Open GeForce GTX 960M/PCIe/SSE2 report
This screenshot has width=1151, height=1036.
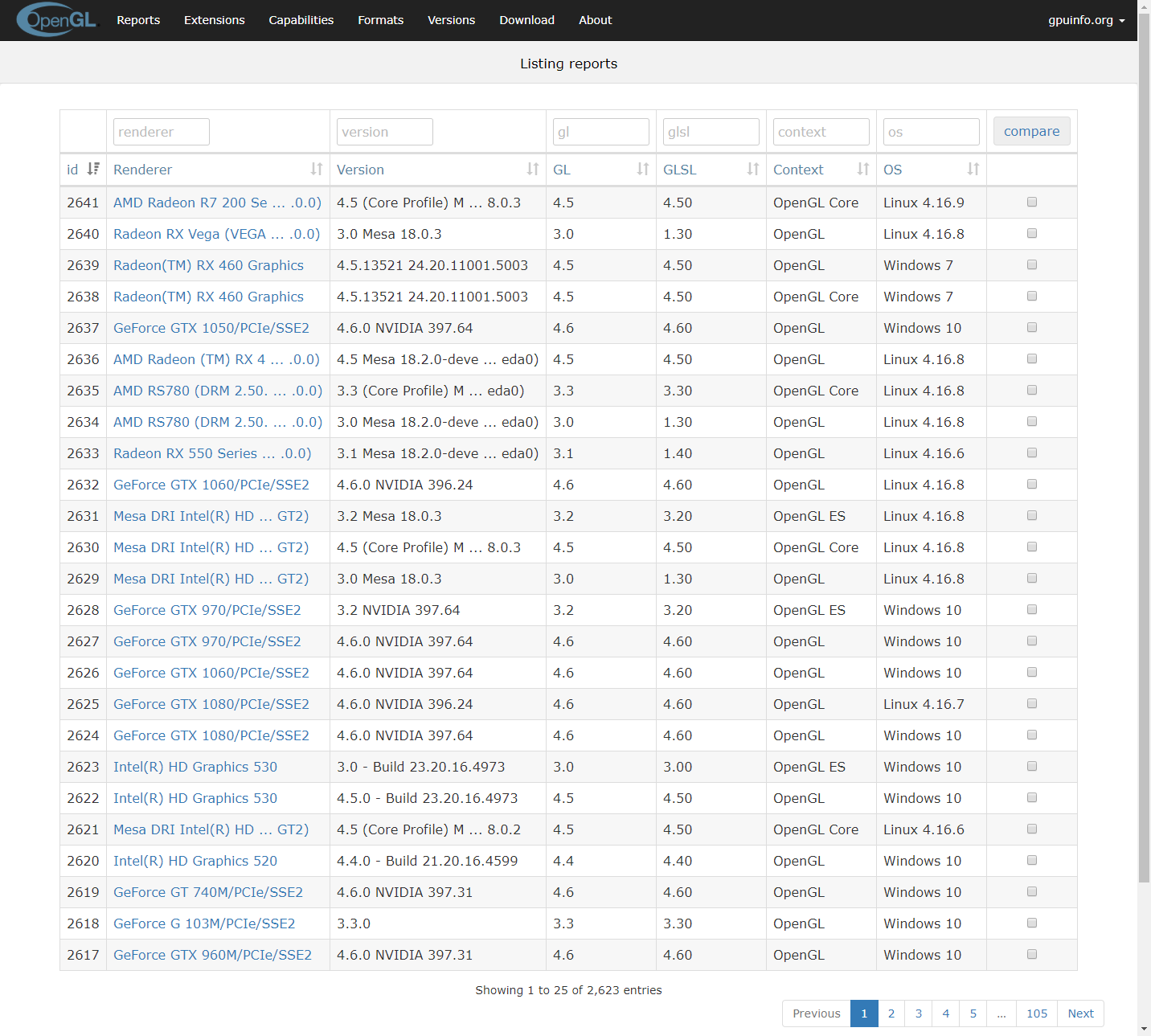212,955
